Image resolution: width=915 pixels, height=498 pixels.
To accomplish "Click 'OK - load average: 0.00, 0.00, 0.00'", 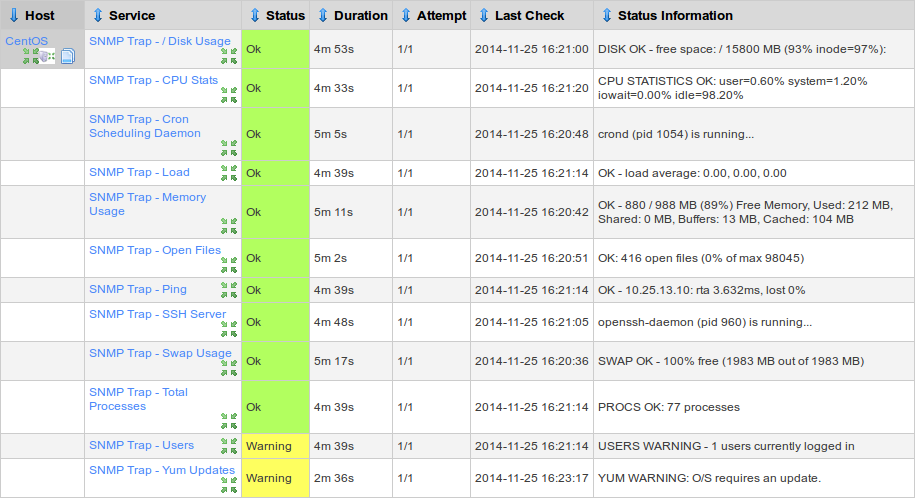I will tap(692, 173).
